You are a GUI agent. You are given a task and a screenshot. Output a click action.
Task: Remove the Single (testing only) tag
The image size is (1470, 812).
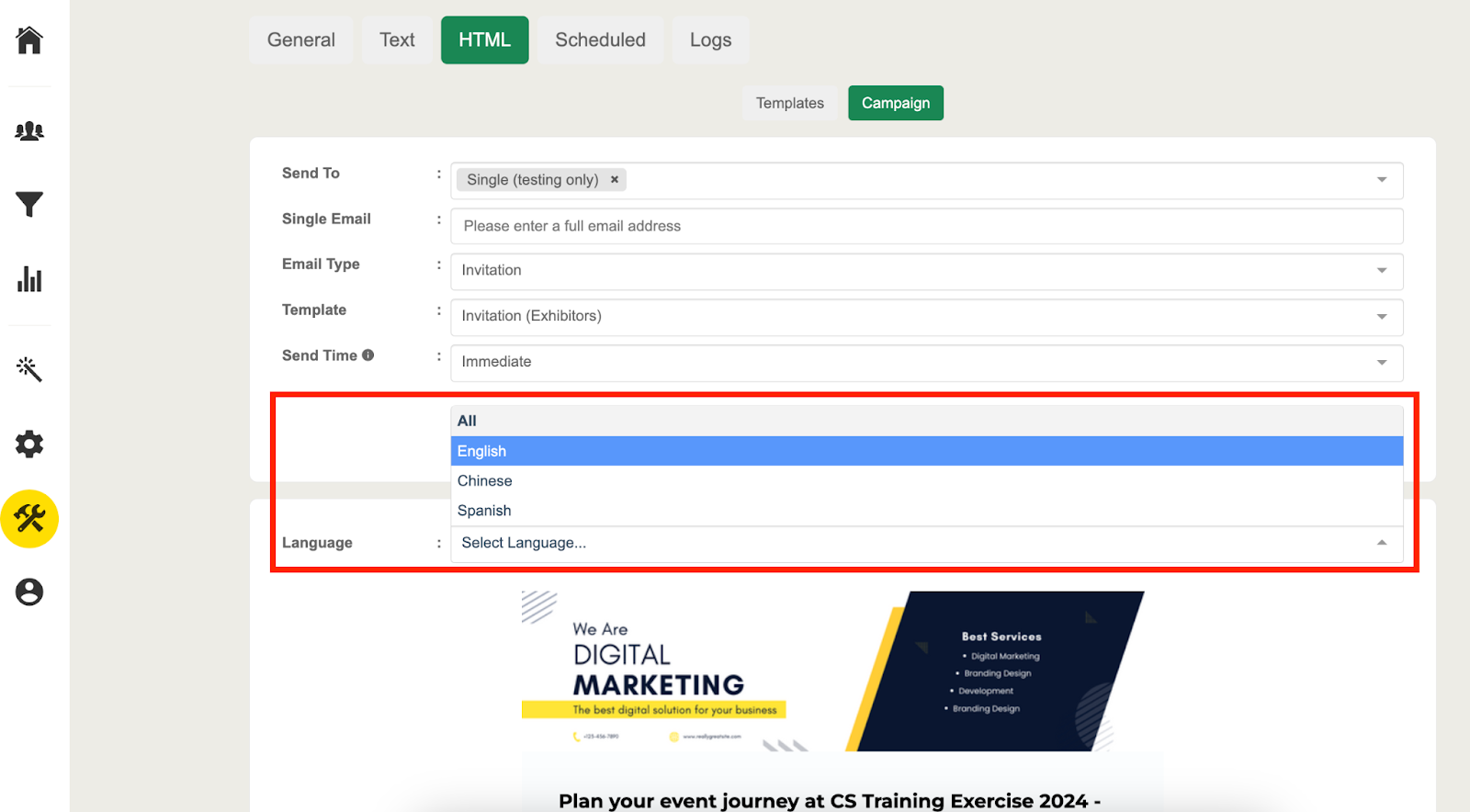pos(615,180)
